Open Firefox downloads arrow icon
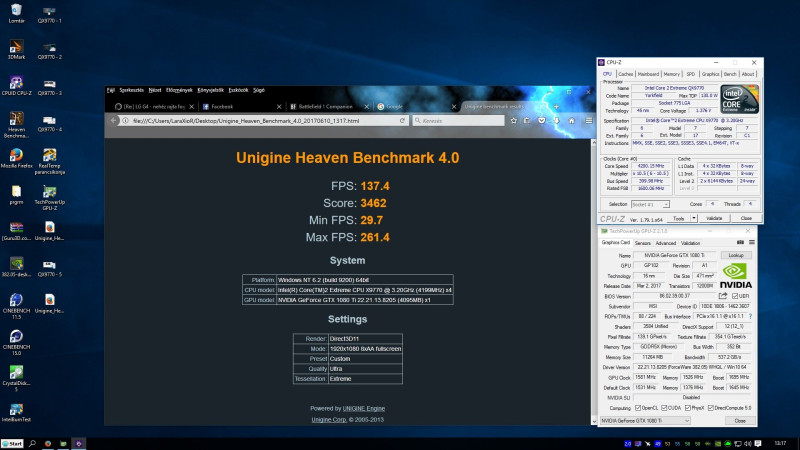Image resolution: width=800 pixels, height=450 pixels. 557,121
